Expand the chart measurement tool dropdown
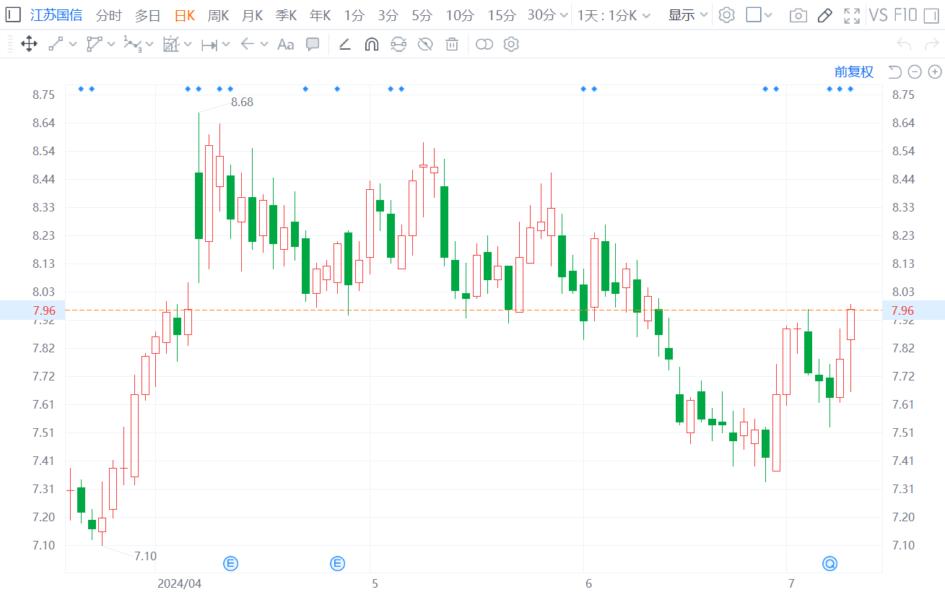The width and height of the screenshot is (945, 600). (x=187, y=45)
